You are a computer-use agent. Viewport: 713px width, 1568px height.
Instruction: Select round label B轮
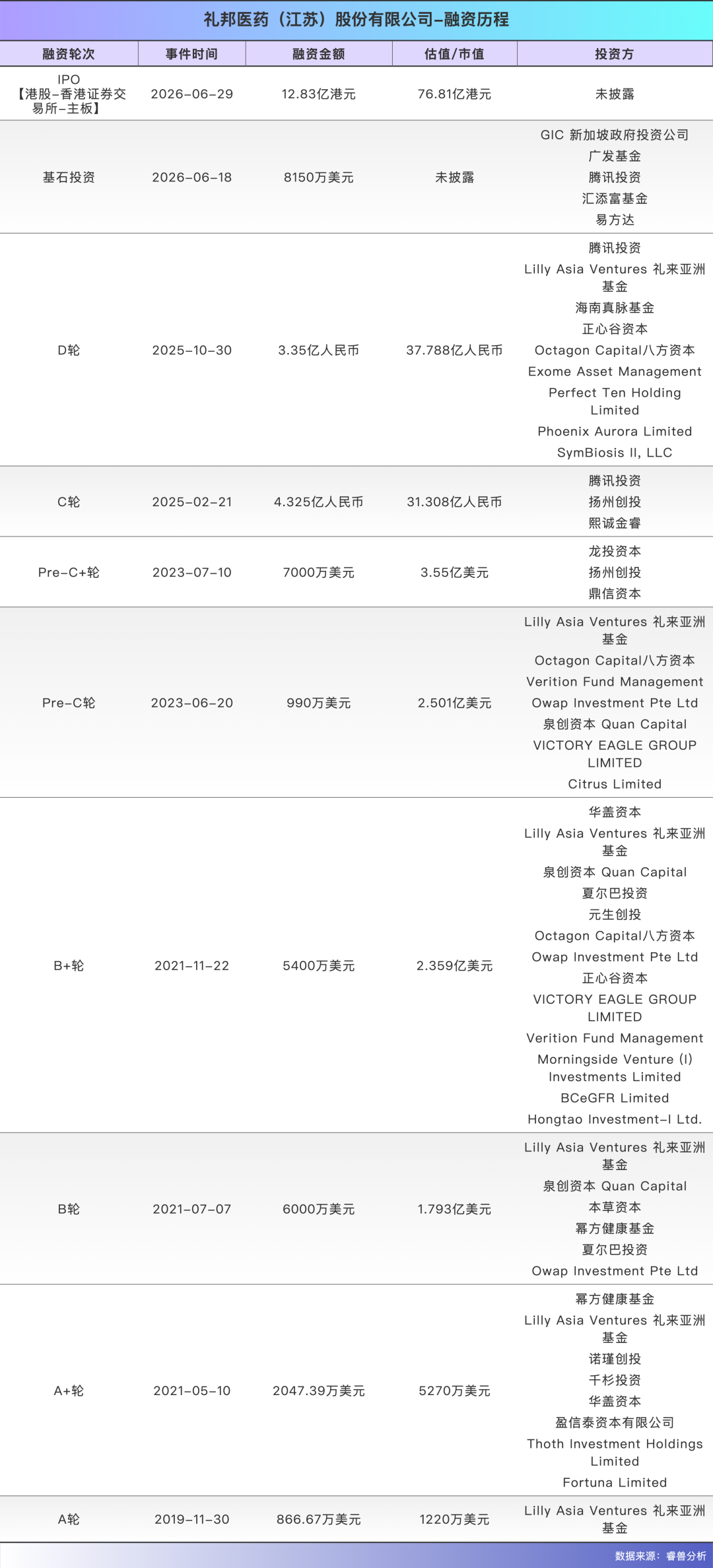(69, 1210)
